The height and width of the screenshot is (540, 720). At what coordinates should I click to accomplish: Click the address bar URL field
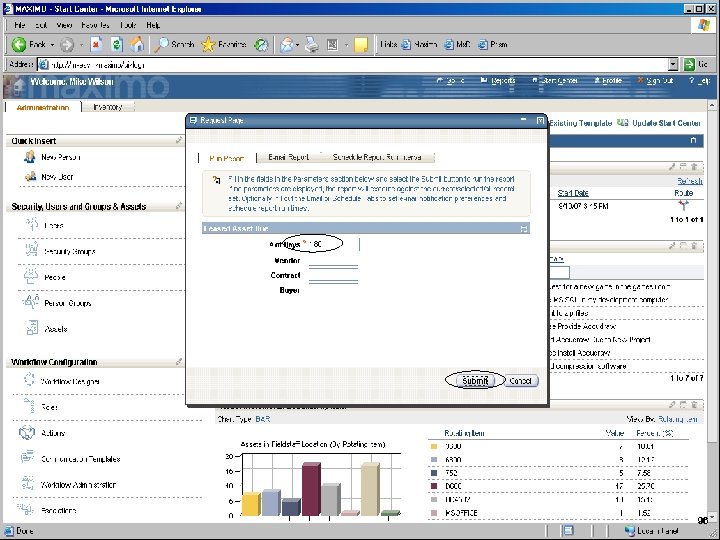click(353, 65)
